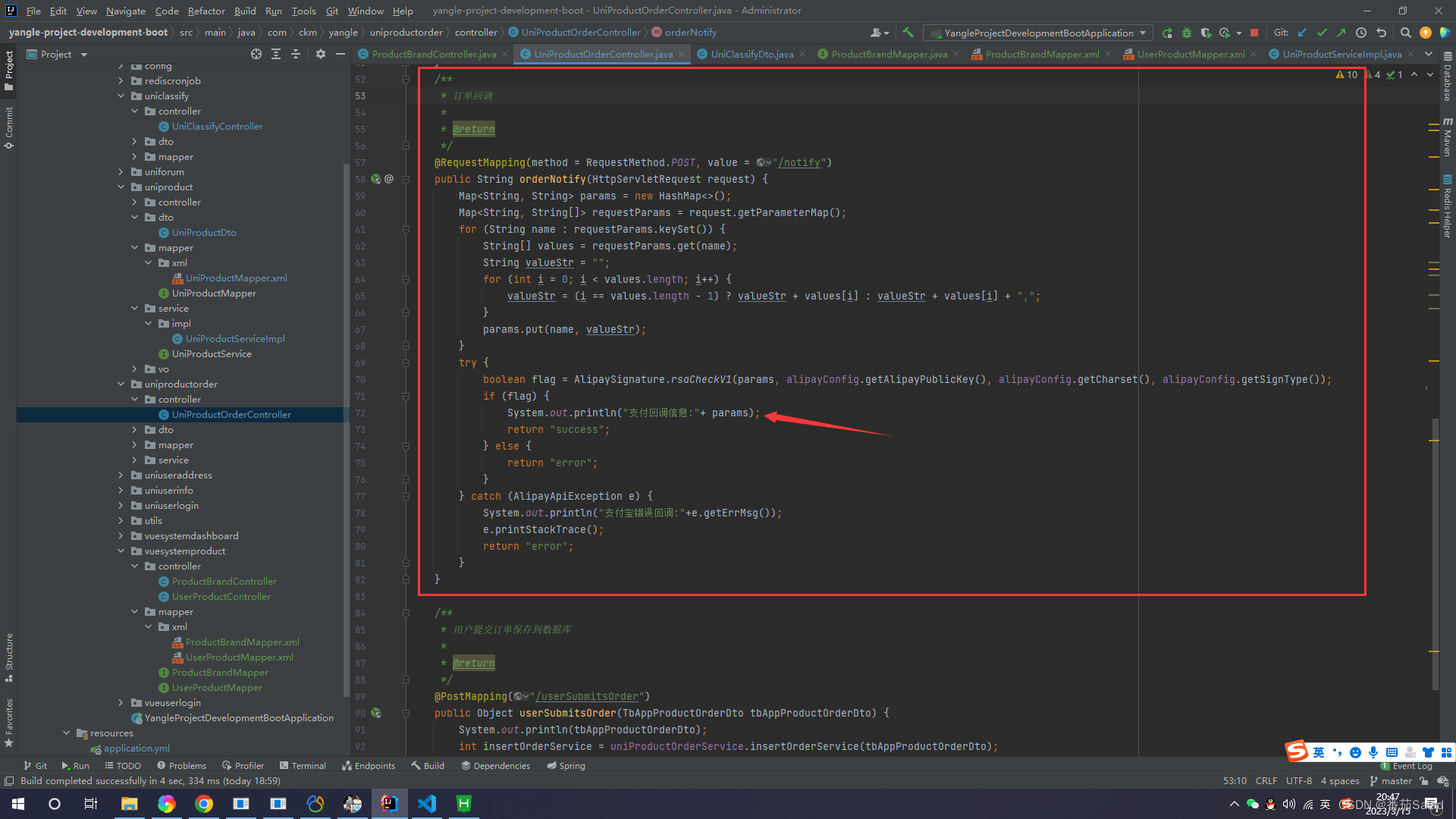Click the Build project hammer icon
The image size is (1456, 819).
coord(908,33)
